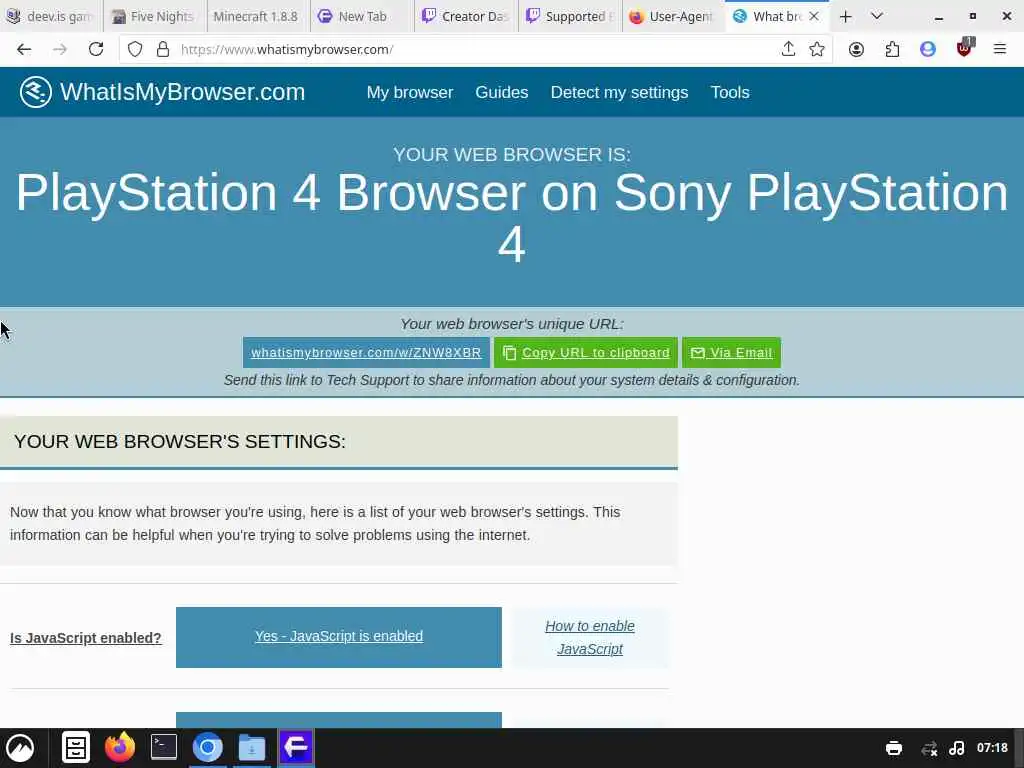Image resolution: width=1024 pixels, height=768 pixels.
Task: Show site security padlock information
Action: click(163, 50)
